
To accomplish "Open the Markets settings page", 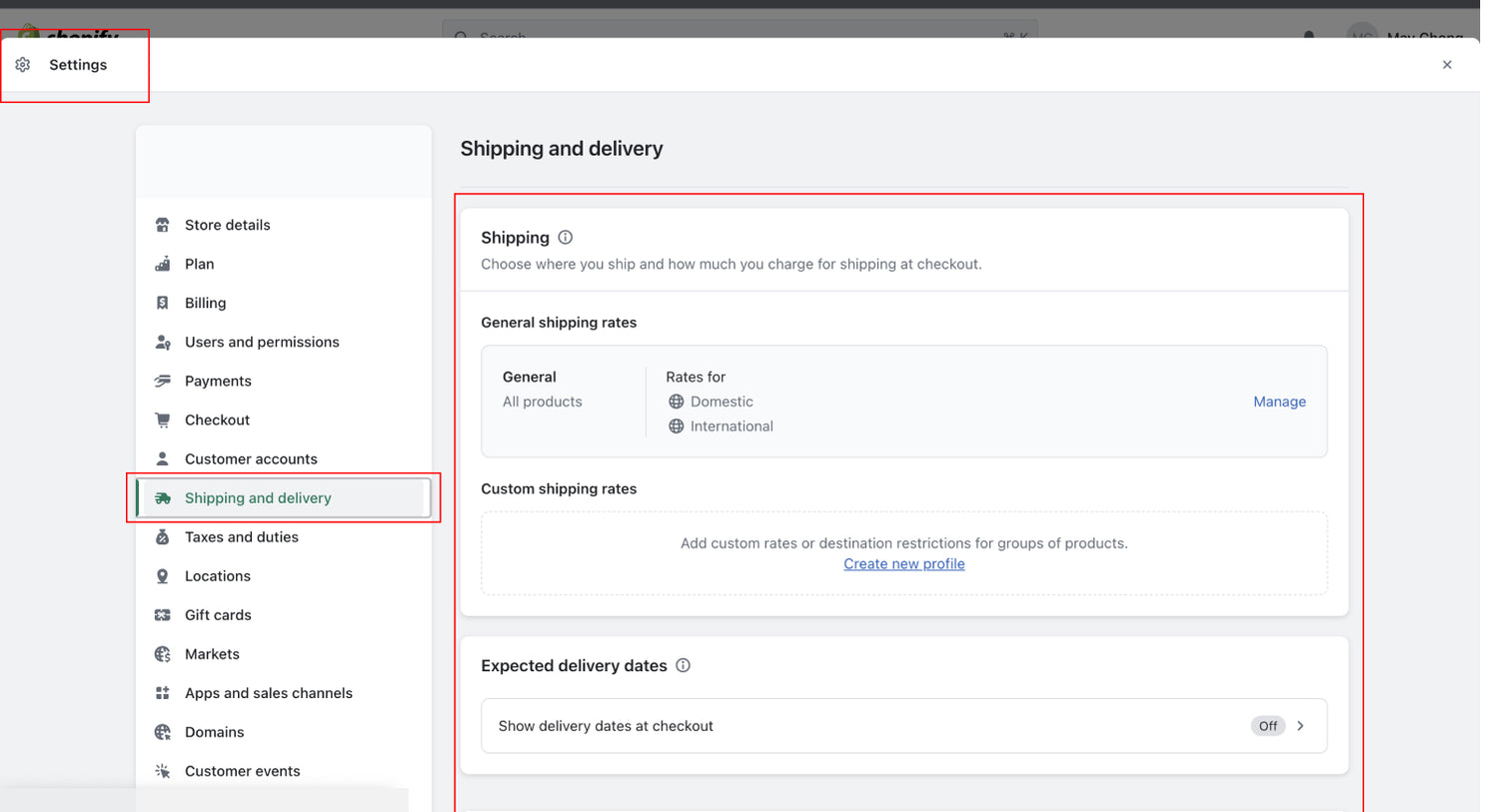I will point(212,654).
